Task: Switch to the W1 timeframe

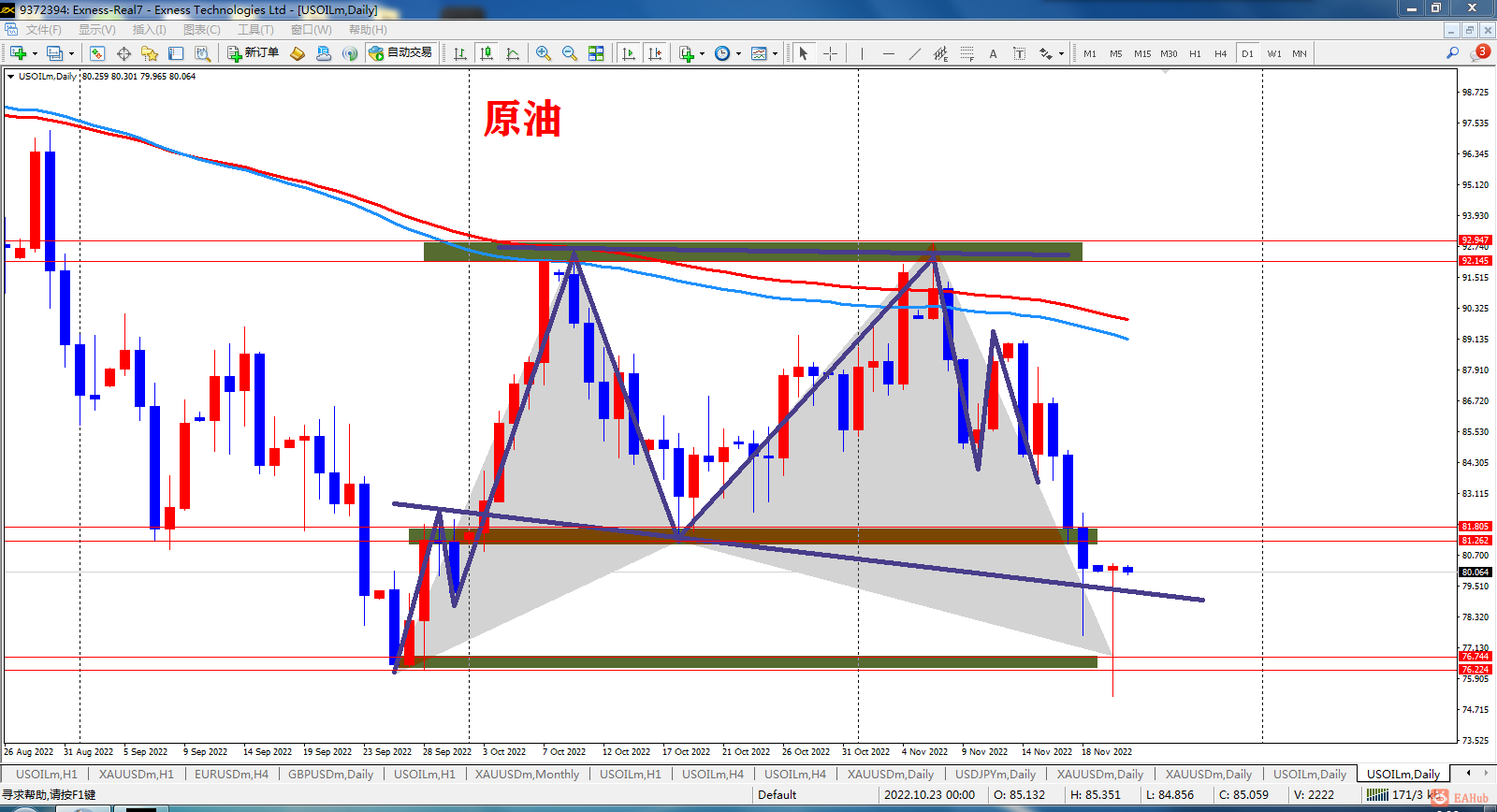Action: [1274, 53]
